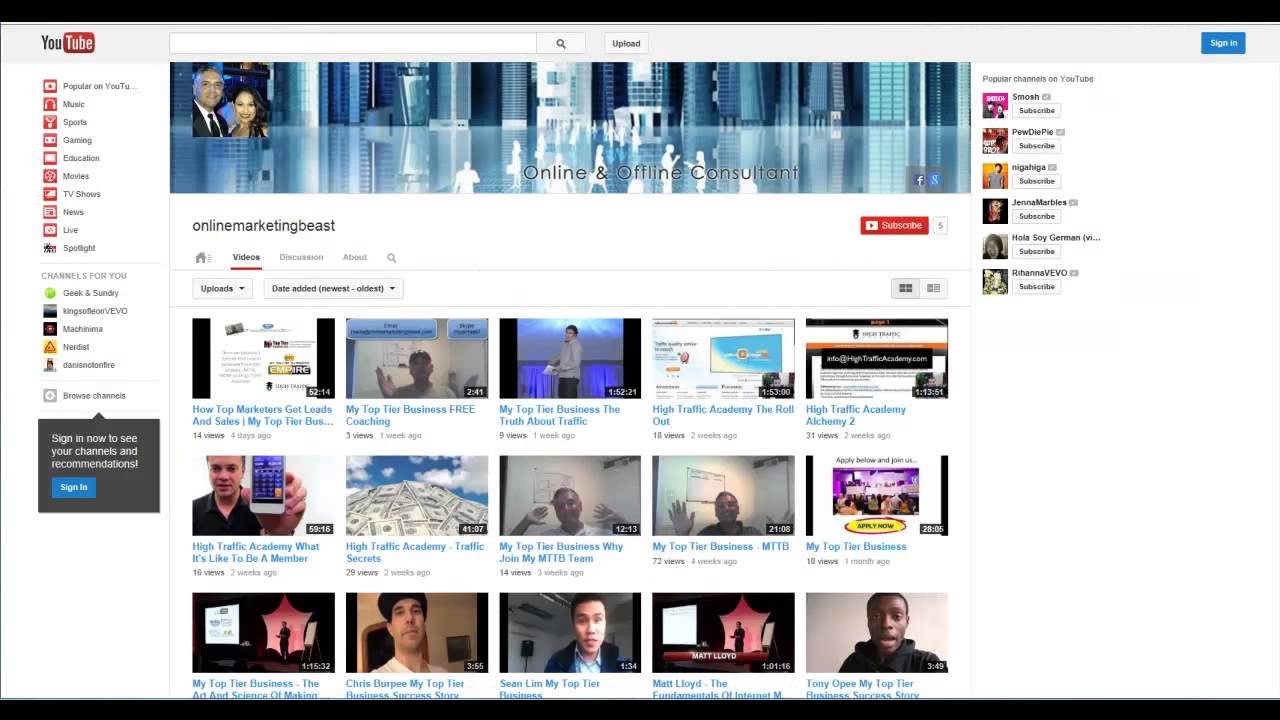Screen dimensions: 1280x720
Task: Go to channel home icon tab
Action: tap(202, 257)
